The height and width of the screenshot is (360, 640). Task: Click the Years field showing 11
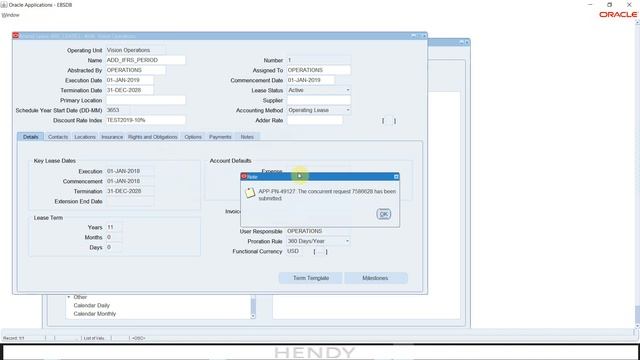(113, 227)
